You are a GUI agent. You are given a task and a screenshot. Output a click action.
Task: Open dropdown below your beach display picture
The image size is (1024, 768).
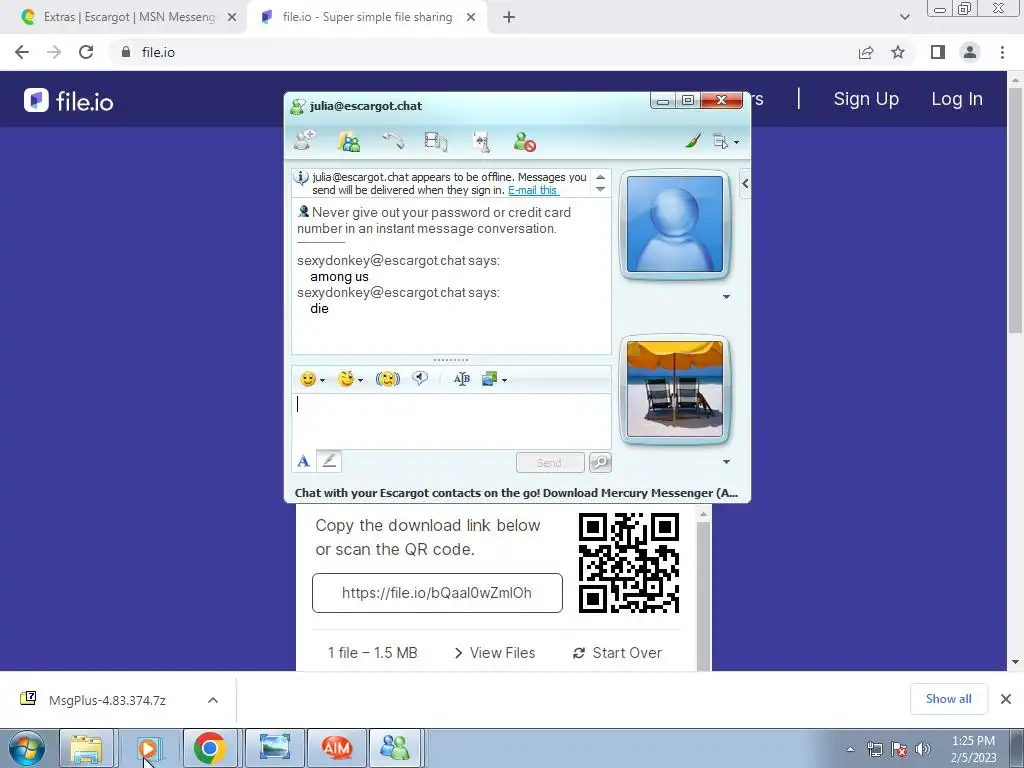[x=726, y=462]
